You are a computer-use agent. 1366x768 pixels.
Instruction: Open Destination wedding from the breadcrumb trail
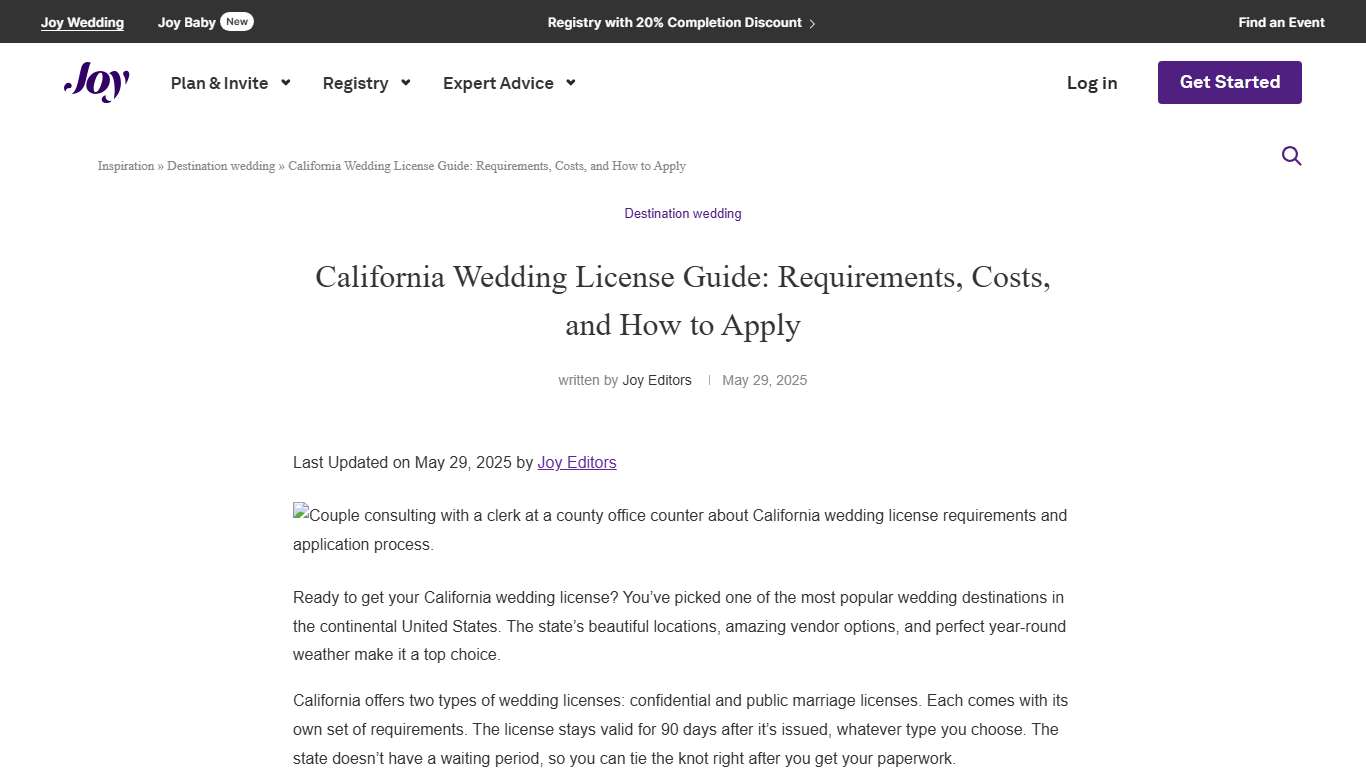[x=221, y=166]
